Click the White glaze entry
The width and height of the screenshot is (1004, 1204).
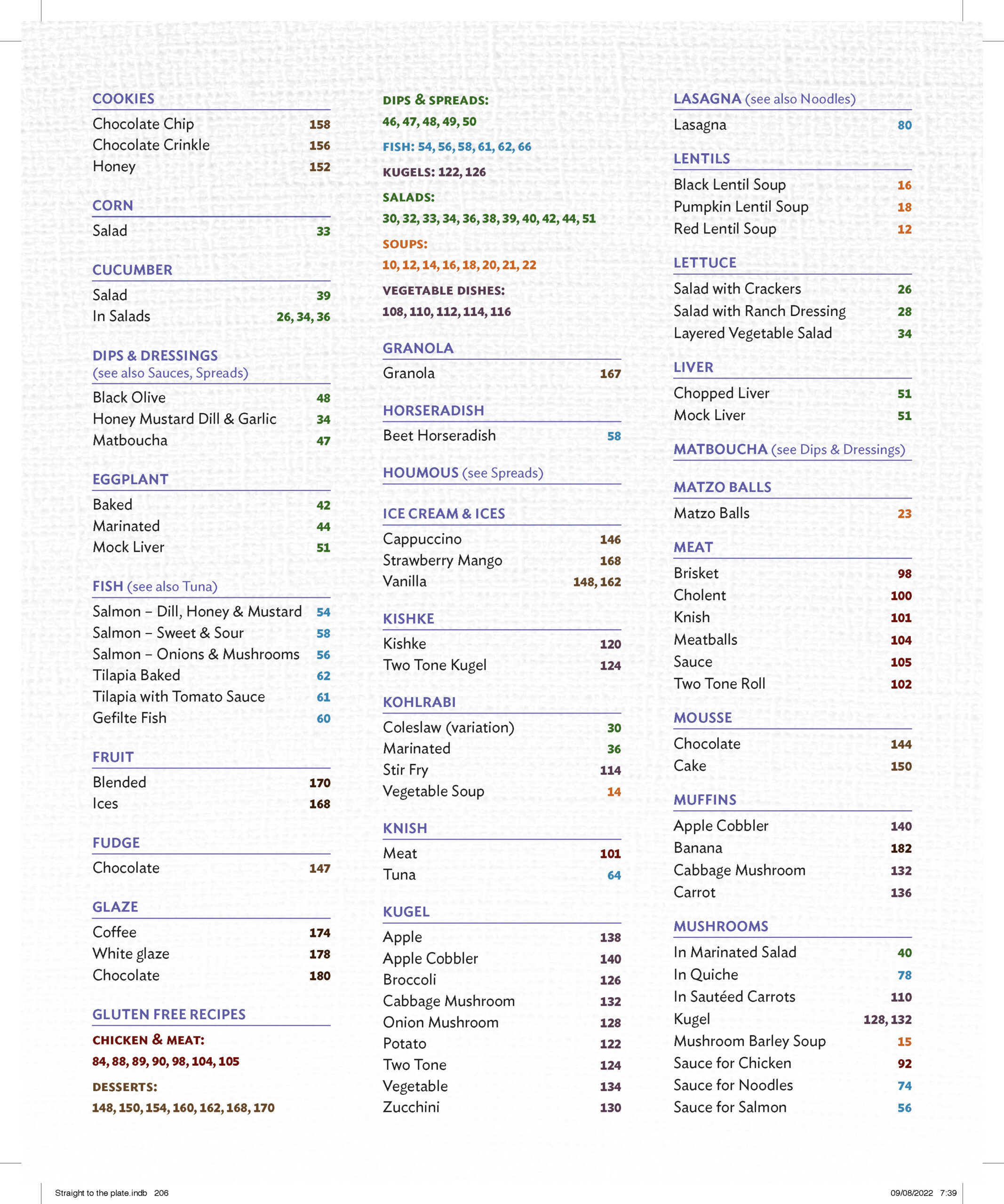[x=131, y=953]
